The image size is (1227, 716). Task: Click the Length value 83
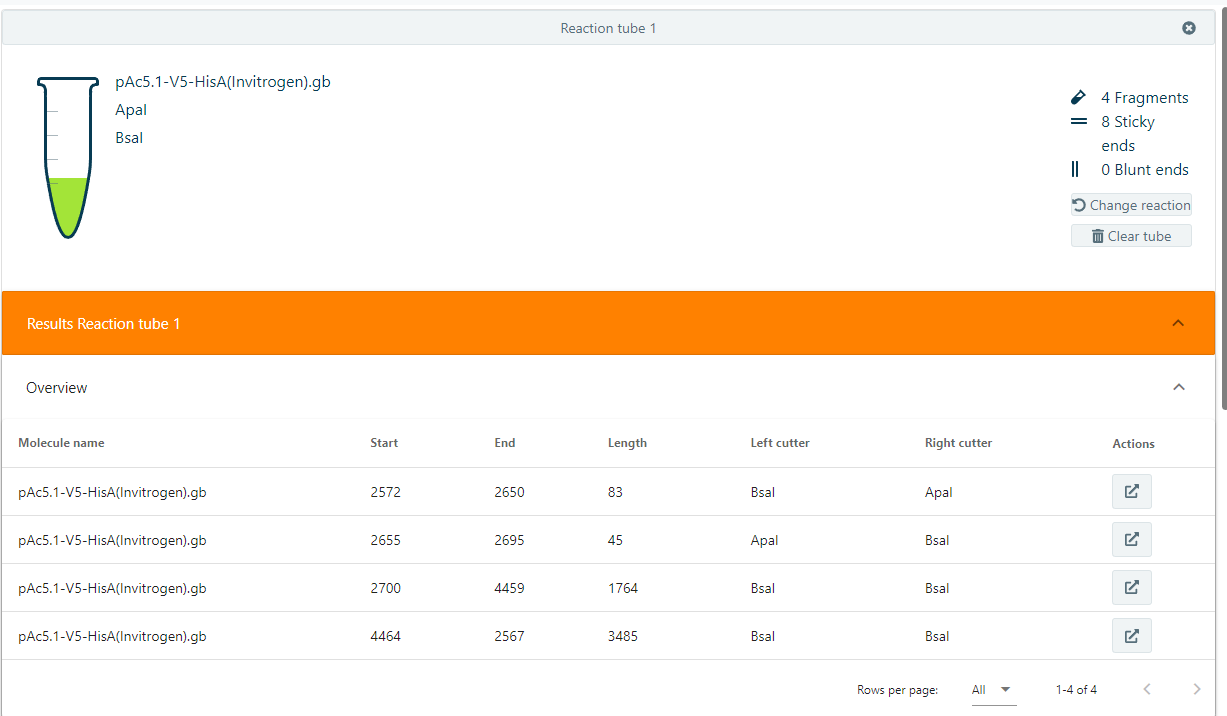coord(615,492)
